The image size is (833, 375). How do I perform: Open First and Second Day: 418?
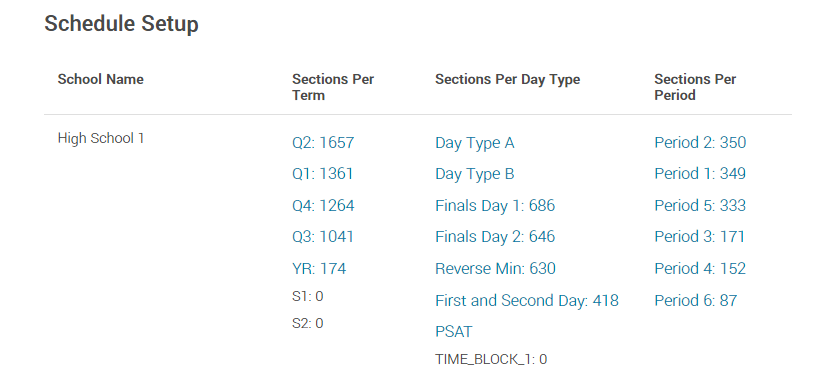coord(527,301)
